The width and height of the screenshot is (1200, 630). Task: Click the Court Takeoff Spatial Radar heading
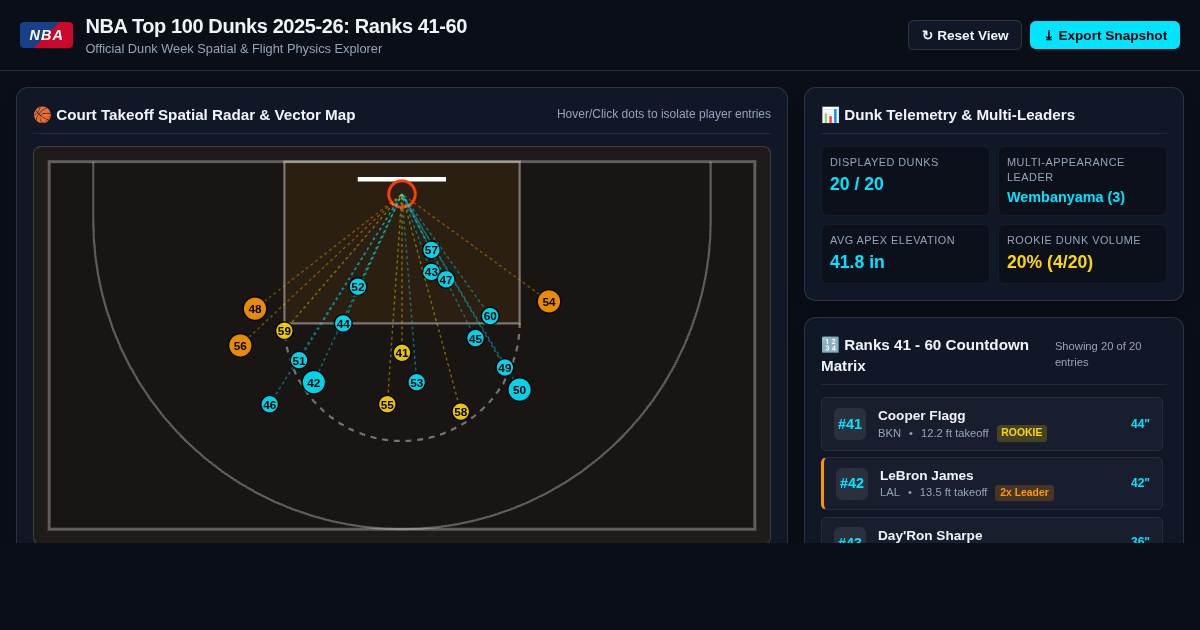[194, 115]
